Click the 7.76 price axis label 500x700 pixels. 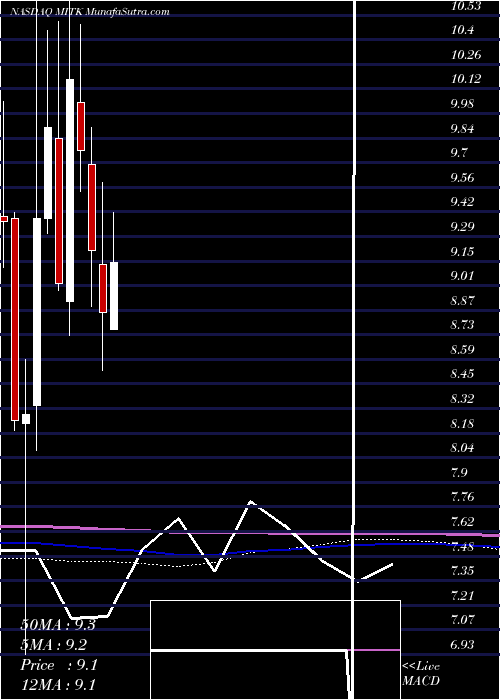pyautogui.click(x=464, y=496)
